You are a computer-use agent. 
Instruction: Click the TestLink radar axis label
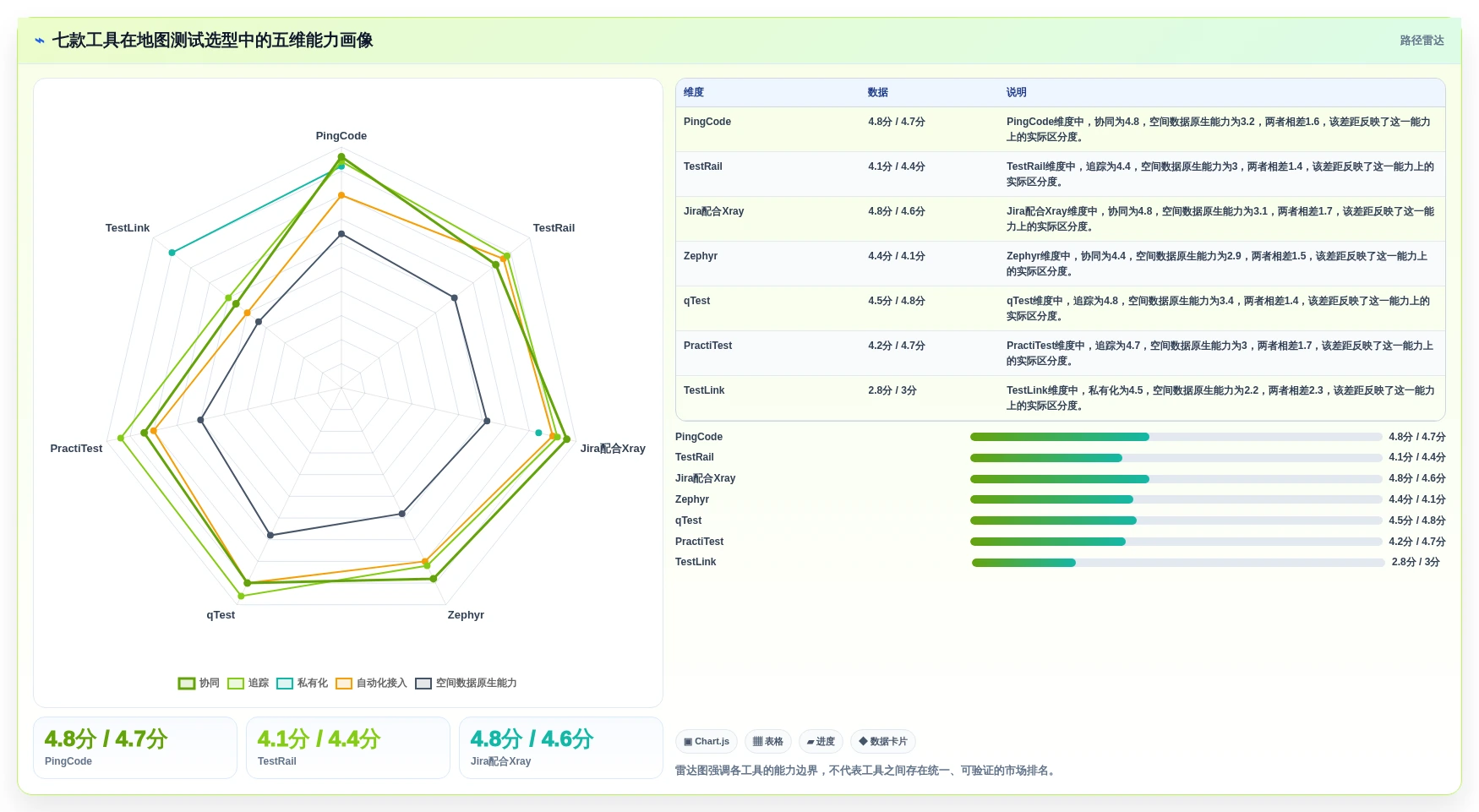[x=128, y=228]
